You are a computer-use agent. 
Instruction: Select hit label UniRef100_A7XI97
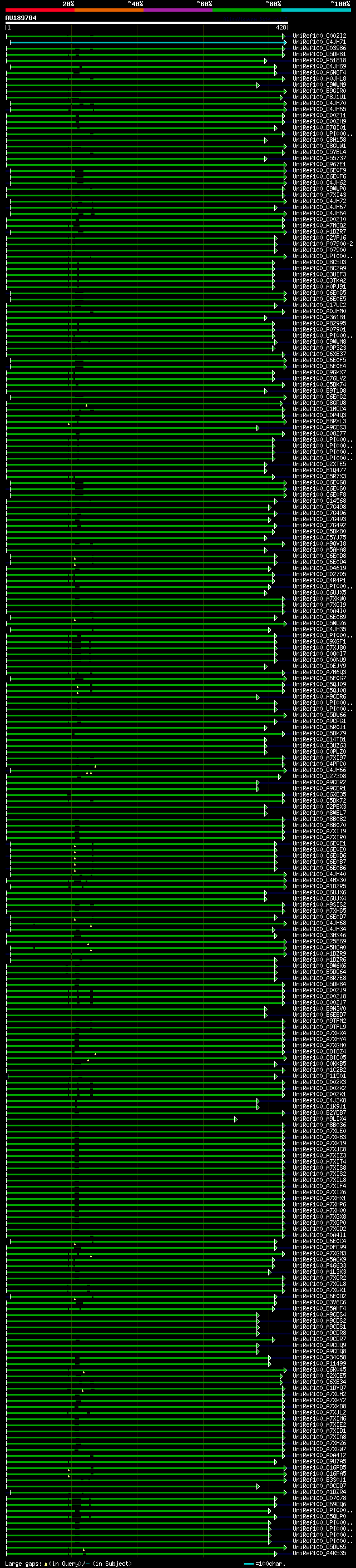(319, 758)
